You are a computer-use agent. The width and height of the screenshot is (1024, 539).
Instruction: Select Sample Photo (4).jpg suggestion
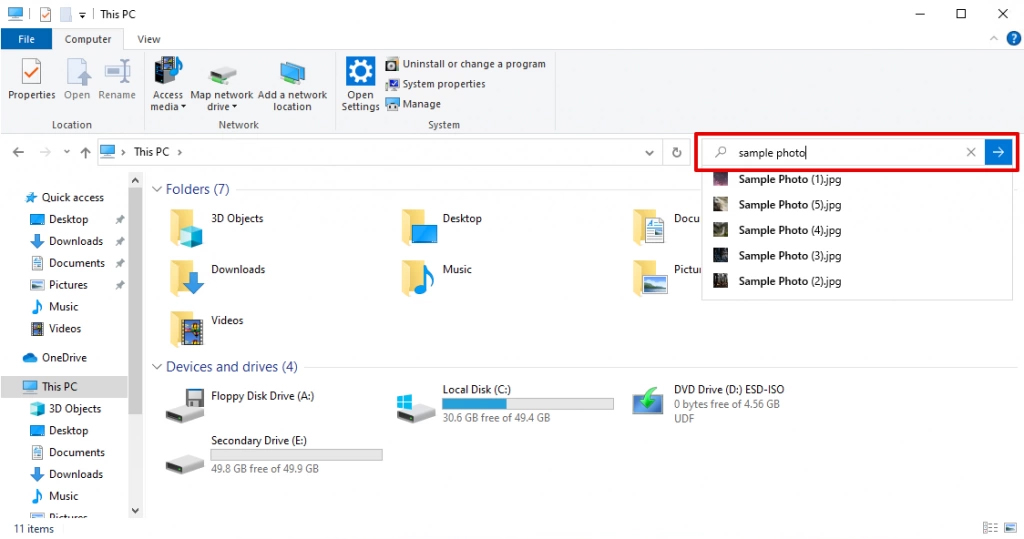click(856, 230)
